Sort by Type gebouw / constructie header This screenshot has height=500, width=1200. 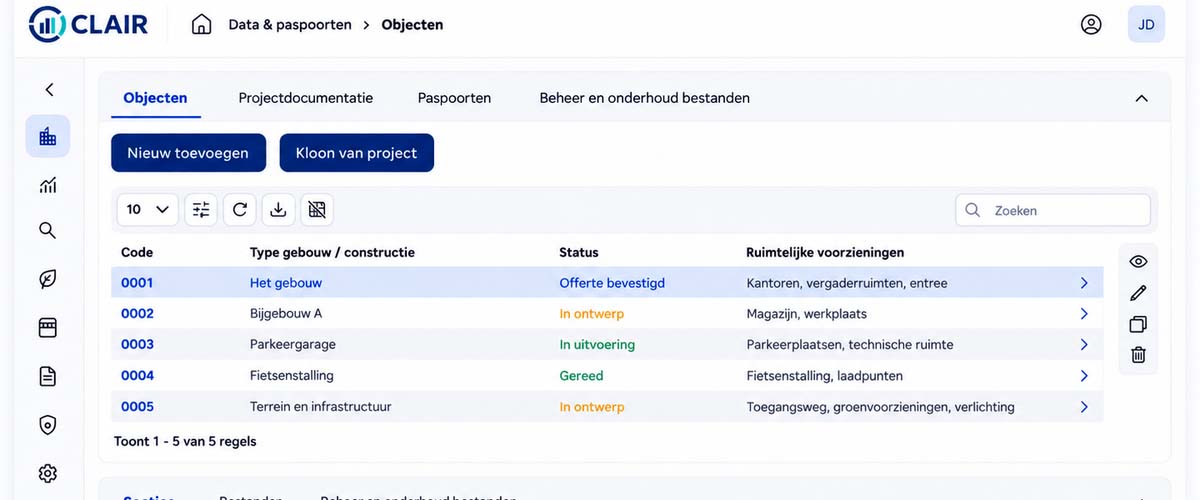coord(332,253)
